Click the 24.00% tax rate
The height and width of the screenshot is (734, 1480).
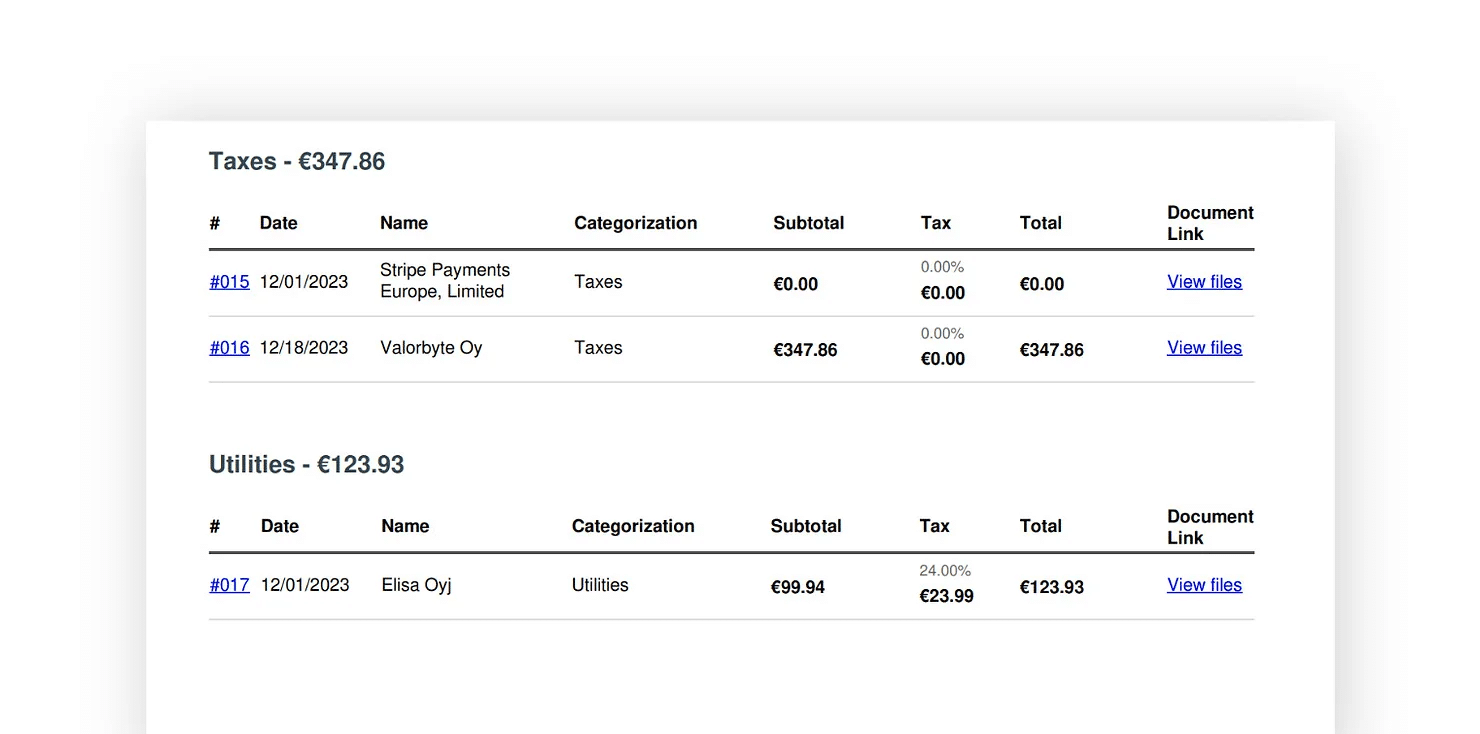click(945, 571)
